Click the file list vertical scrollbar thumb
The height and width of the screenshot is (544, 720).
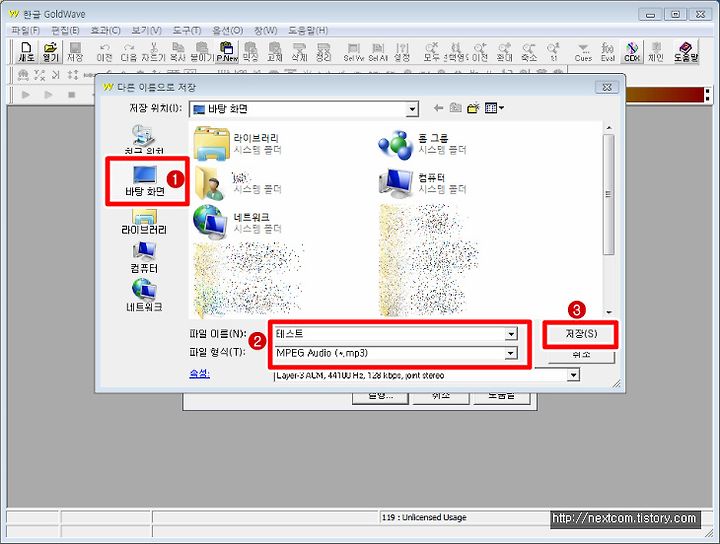coord(609,194)
